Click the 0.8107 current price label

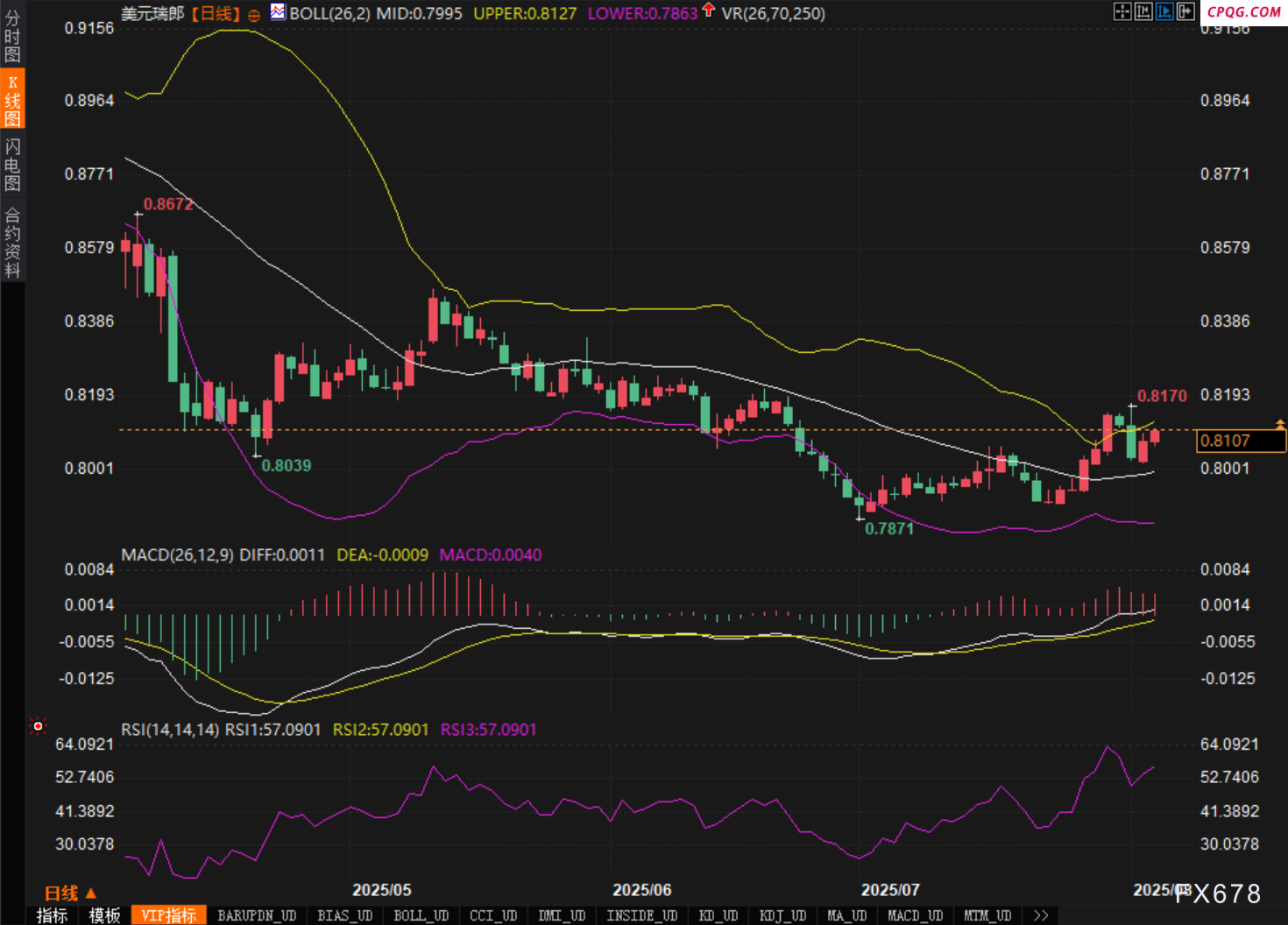pyautogui.click(x=1240, y=441)
